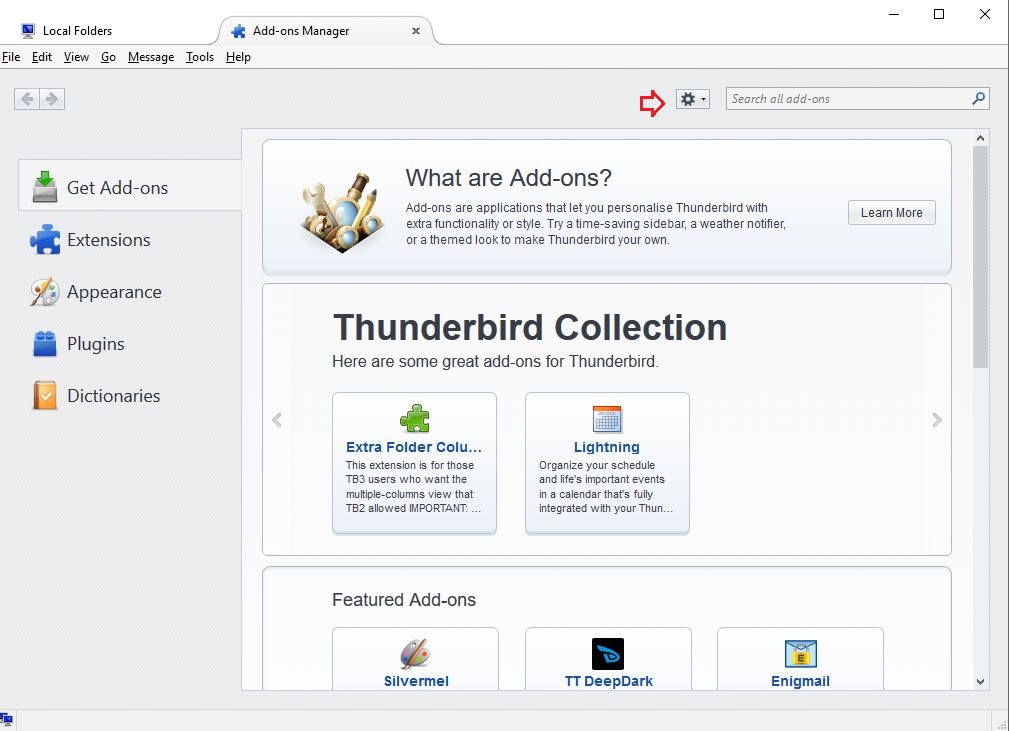Open the Edit menu
Screen dimensions: 1009x731
pyautogui.click(x=42, y=57)
